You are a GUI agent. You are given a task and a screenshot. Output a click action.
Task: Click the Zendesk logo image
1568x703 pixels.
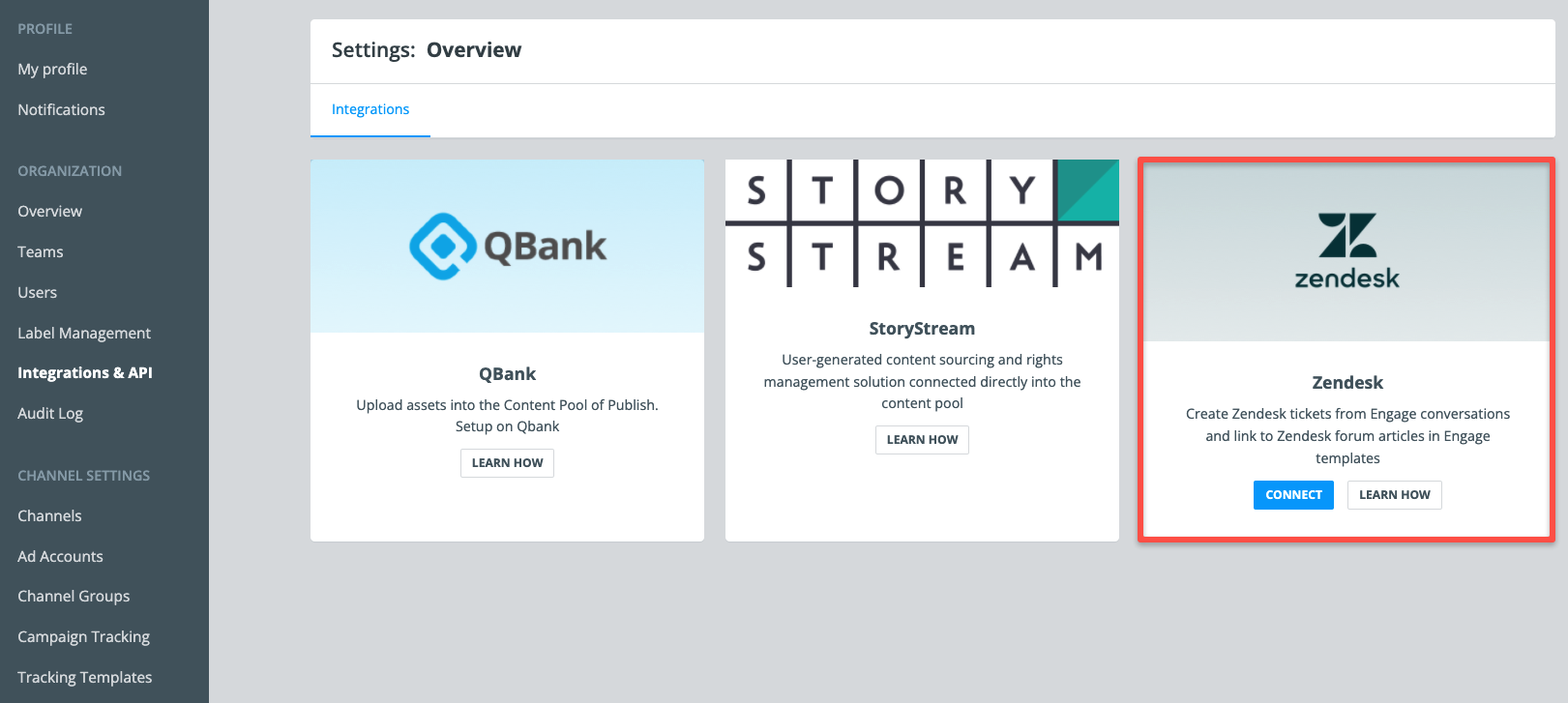coord(1347,252)
